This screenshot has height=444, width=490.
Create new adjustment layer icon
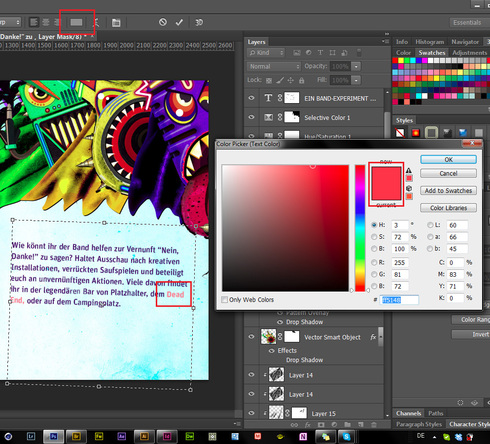pyautogui.click(x=334, y=425)
